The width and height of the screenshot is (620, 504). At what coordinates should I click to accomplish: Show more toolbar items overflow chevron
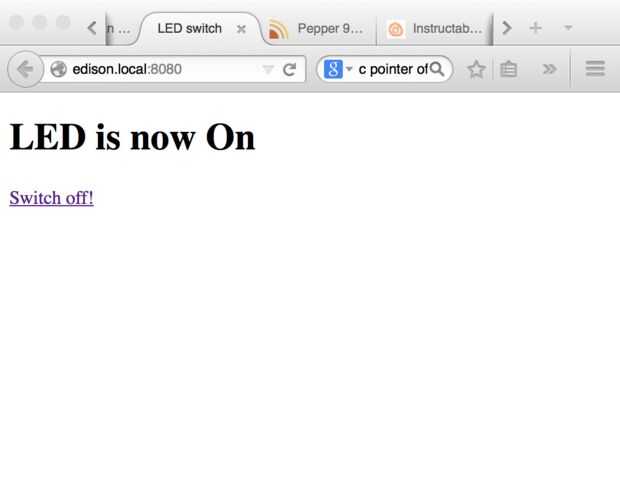[550, 69]
